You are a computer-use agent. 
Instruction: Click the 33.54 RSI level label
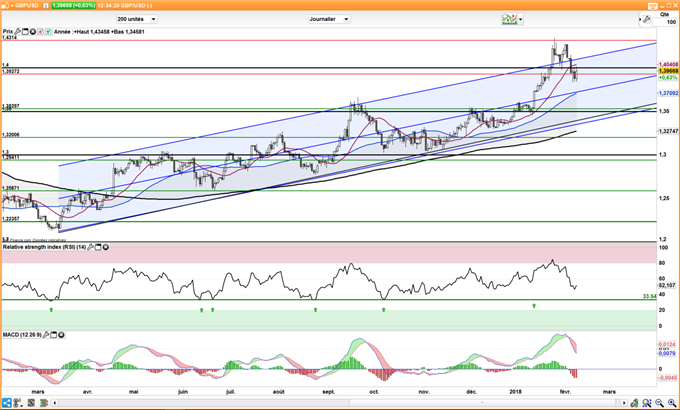coord(649,296)
